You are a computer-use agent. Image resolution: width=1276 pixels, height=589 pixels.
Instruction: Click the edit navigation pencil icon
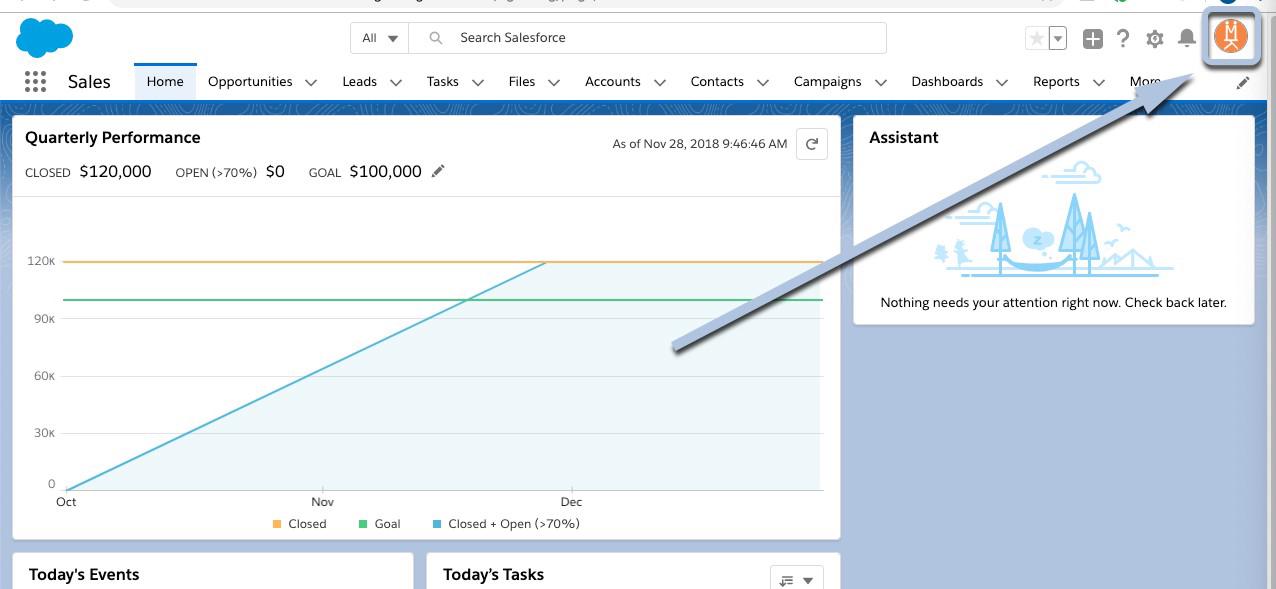point(1243,83)
